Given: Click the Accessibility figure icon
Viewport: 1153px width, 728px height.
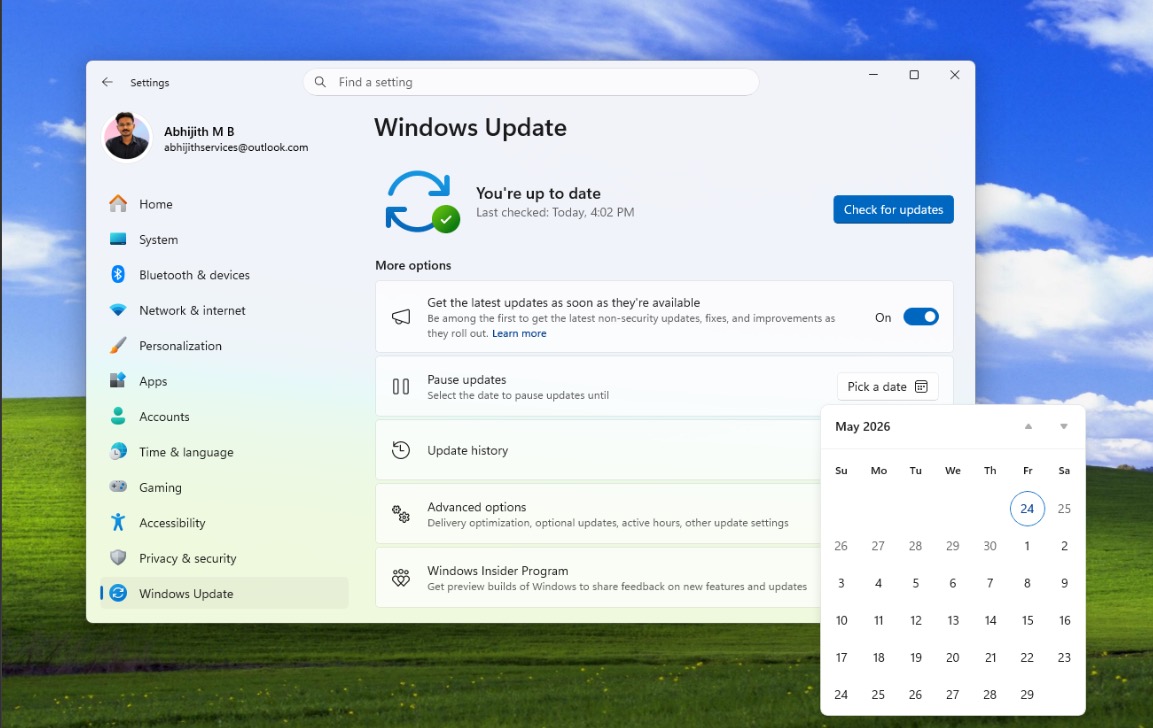Looking at the screenshot, I should click(118, 522).
